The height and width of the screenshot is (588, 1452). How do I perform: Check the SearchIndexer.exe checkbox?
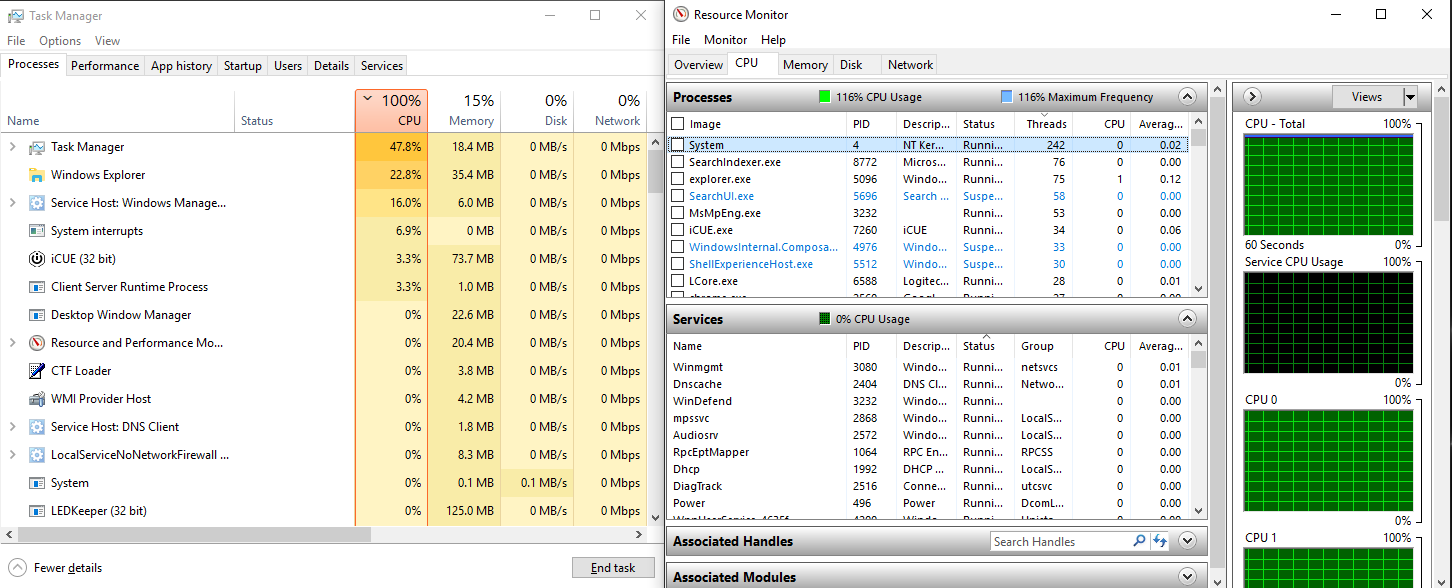[678, 162]
